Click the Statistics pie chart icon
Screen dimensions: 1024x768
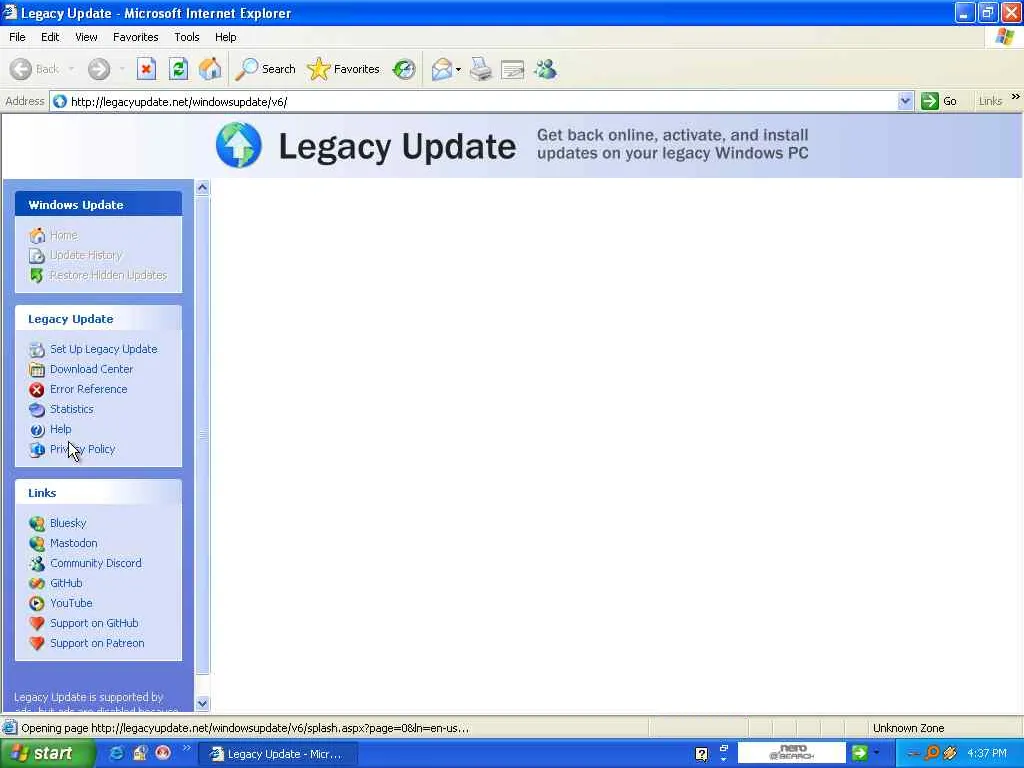coord(37,409)
